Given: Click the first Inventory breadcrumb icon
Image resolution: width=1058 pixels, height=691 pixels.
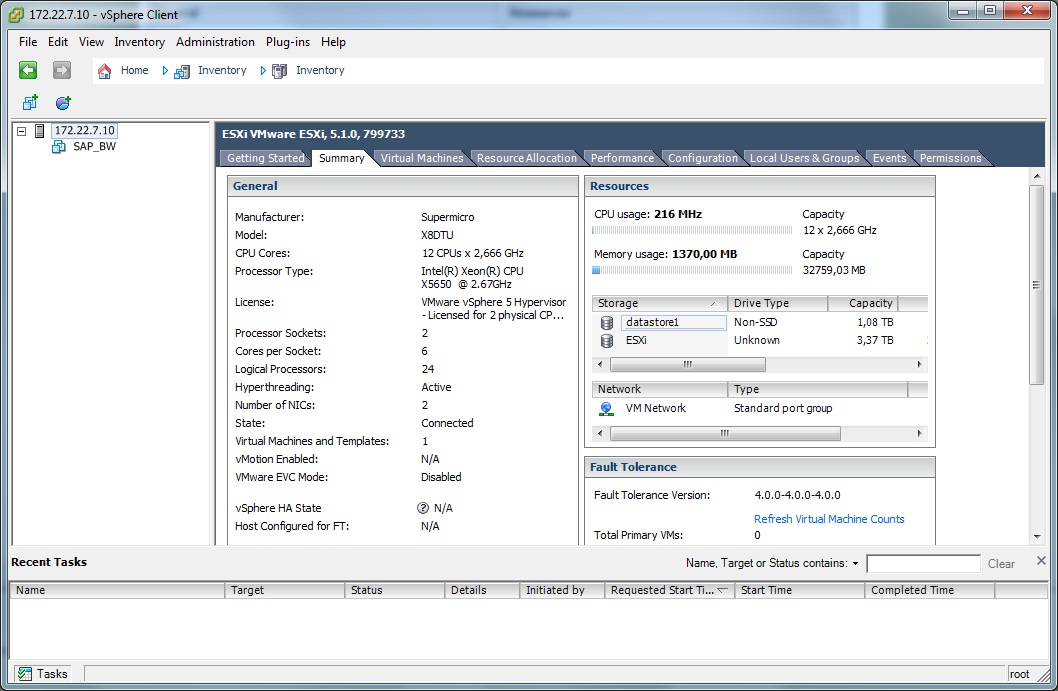Looking at the screenshot, I should [182, 71].
